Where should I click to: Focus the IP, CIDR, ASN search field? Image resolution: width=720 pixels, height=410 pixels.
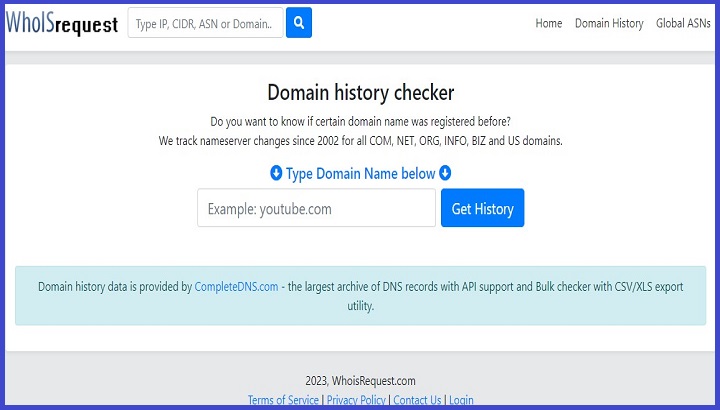[206, 23]
